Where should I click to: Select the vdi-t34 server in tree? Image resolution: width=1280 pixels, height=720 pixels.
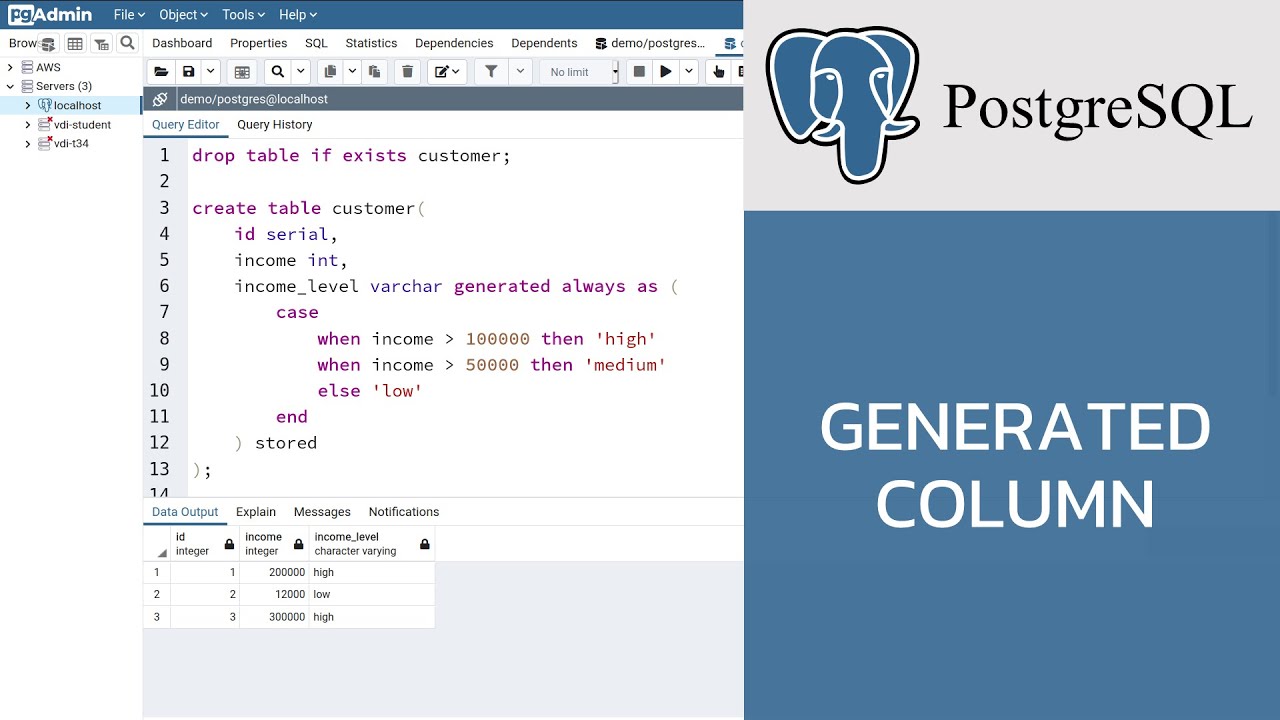click(x=71, y=144)
